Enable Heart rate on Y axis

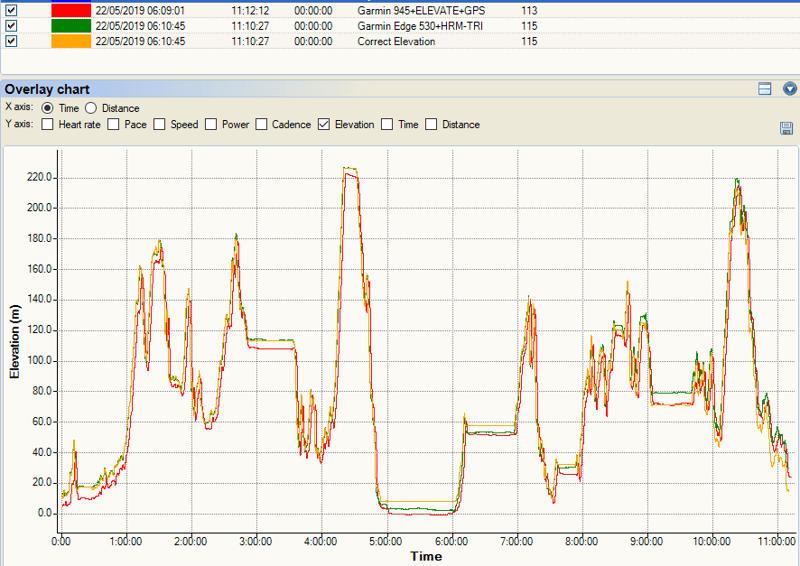(x=47, y=125)
